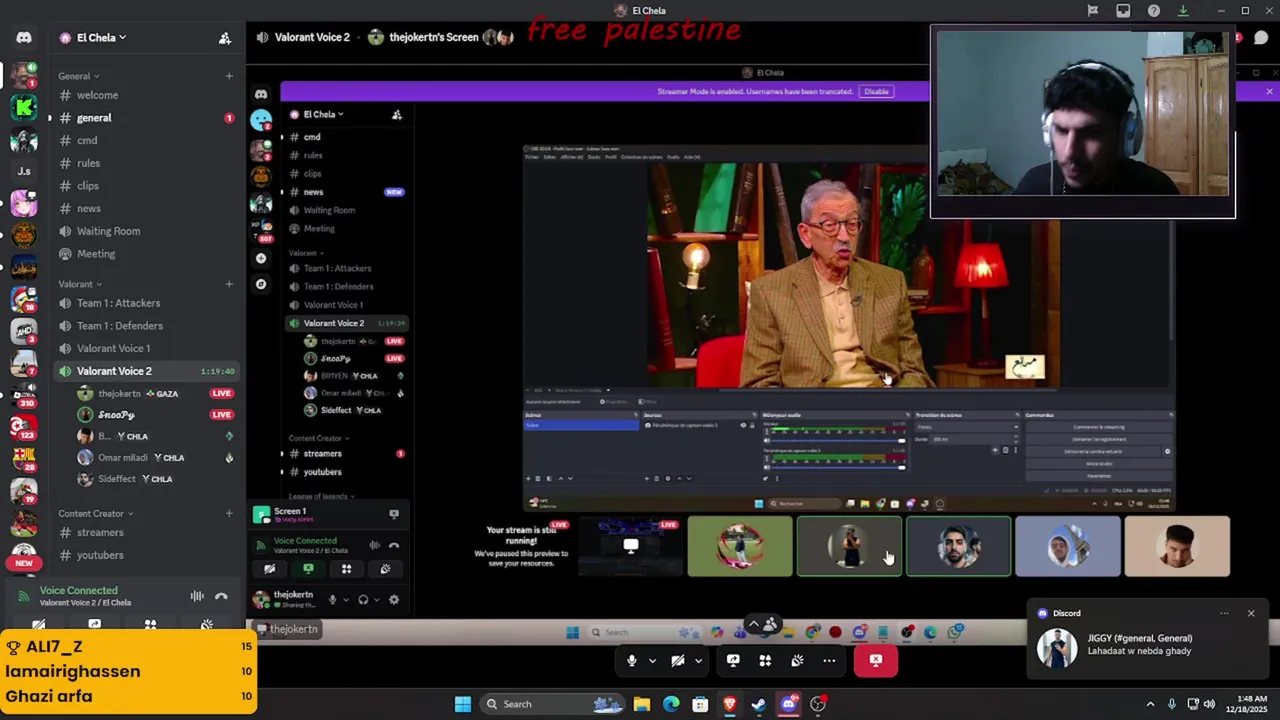The width and height of the screenshot is (1280, 720).
Task: Toggle green screen-share button in streamed panel
Action: point(308,569)
